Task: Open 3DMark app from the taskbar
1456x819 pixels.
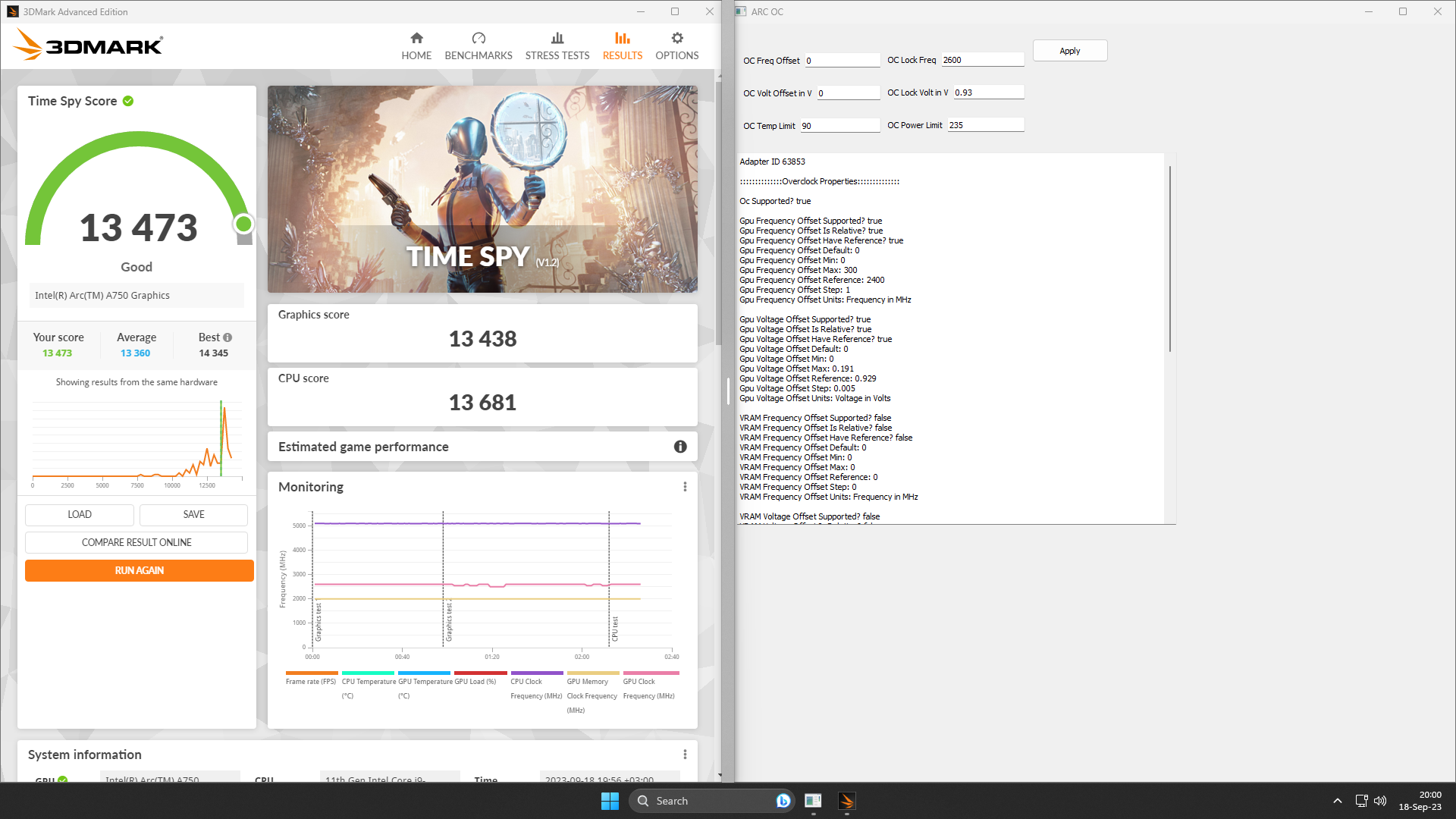Action: point(846,801)
